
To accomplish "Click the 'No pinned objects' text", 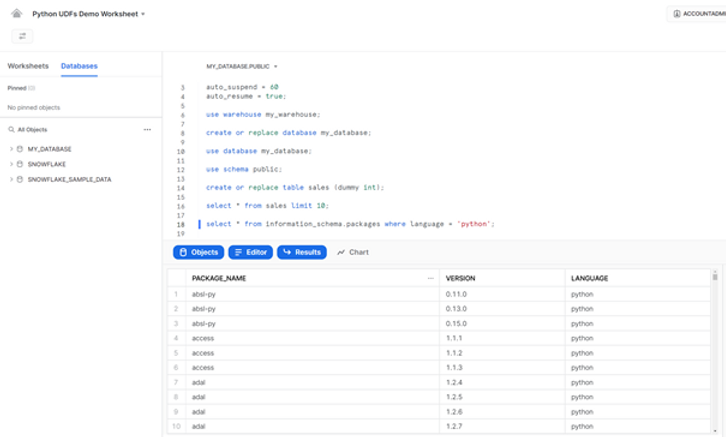I will point(34,107).
